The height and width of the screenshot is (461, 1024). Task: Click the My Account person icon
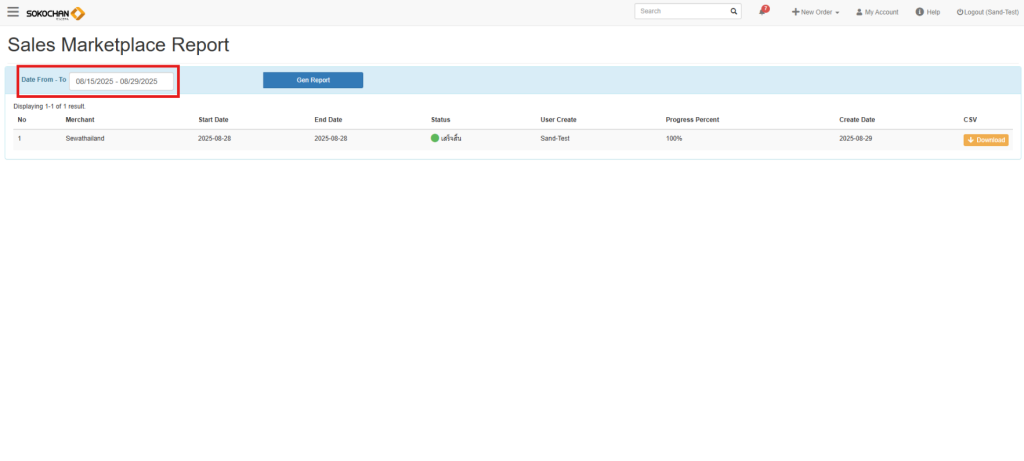859,12
